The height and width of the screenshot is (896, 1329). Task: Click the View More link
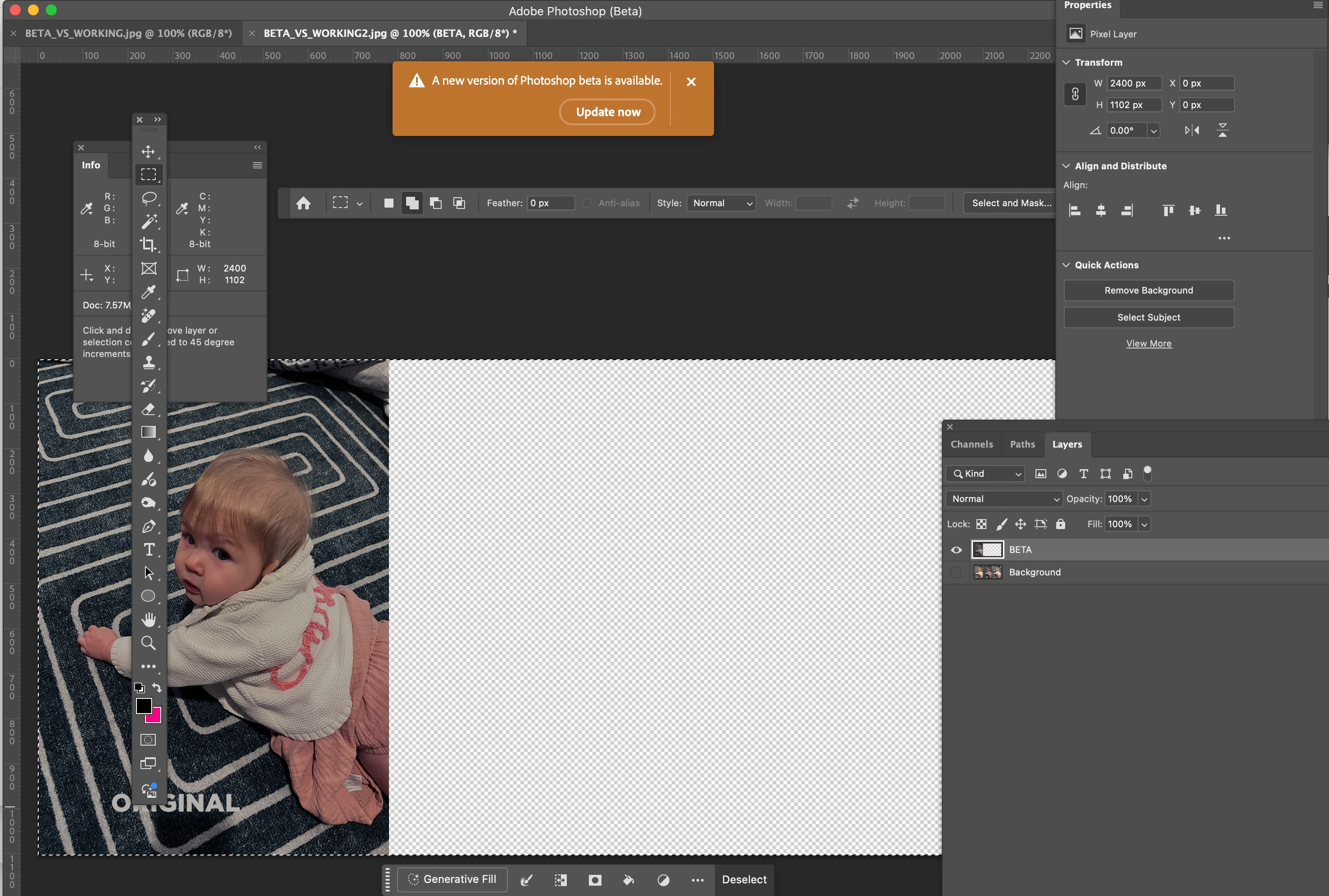coord(1148,344)
